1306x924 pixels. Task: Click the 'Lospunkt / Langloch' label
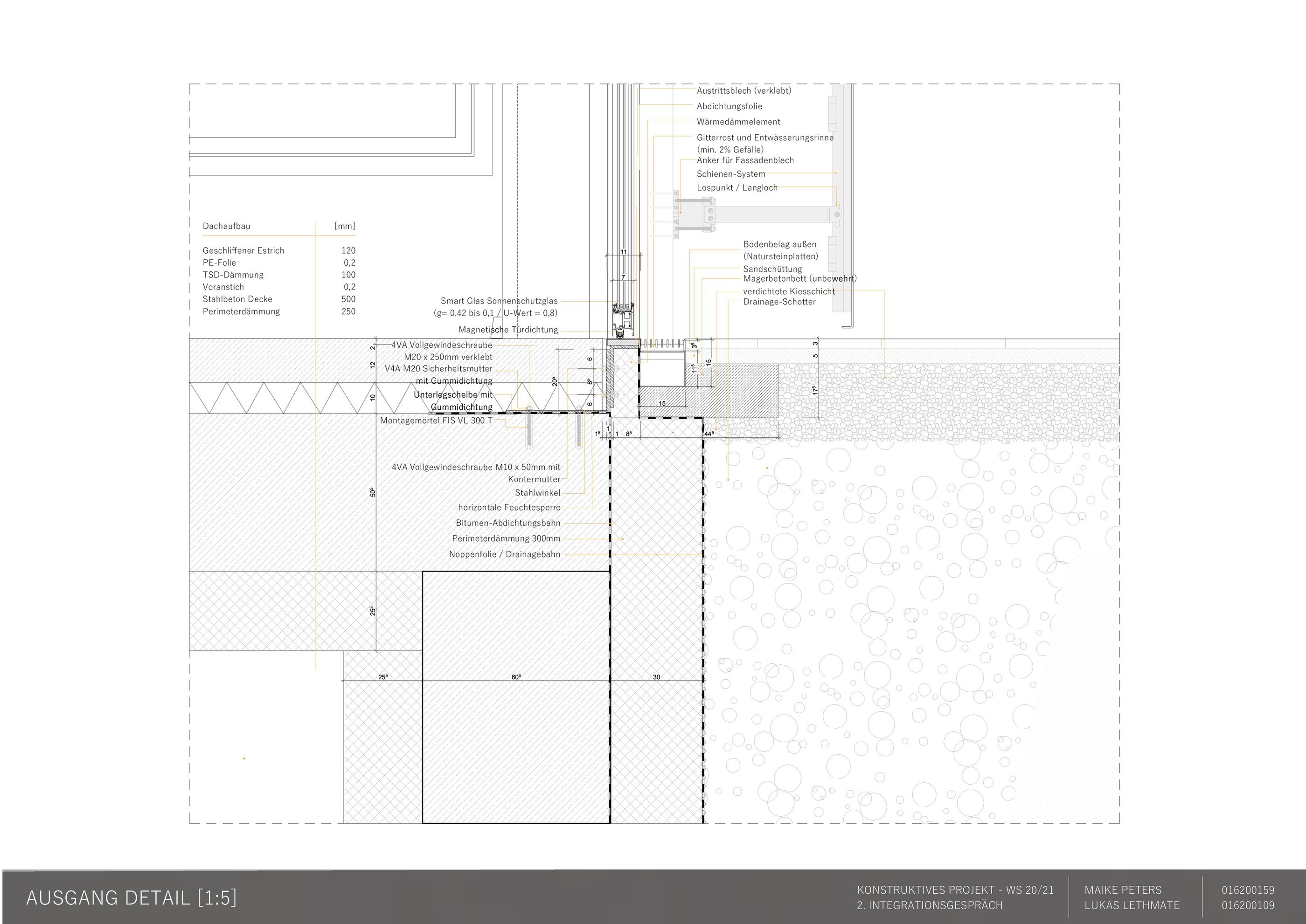coord(736,188)
